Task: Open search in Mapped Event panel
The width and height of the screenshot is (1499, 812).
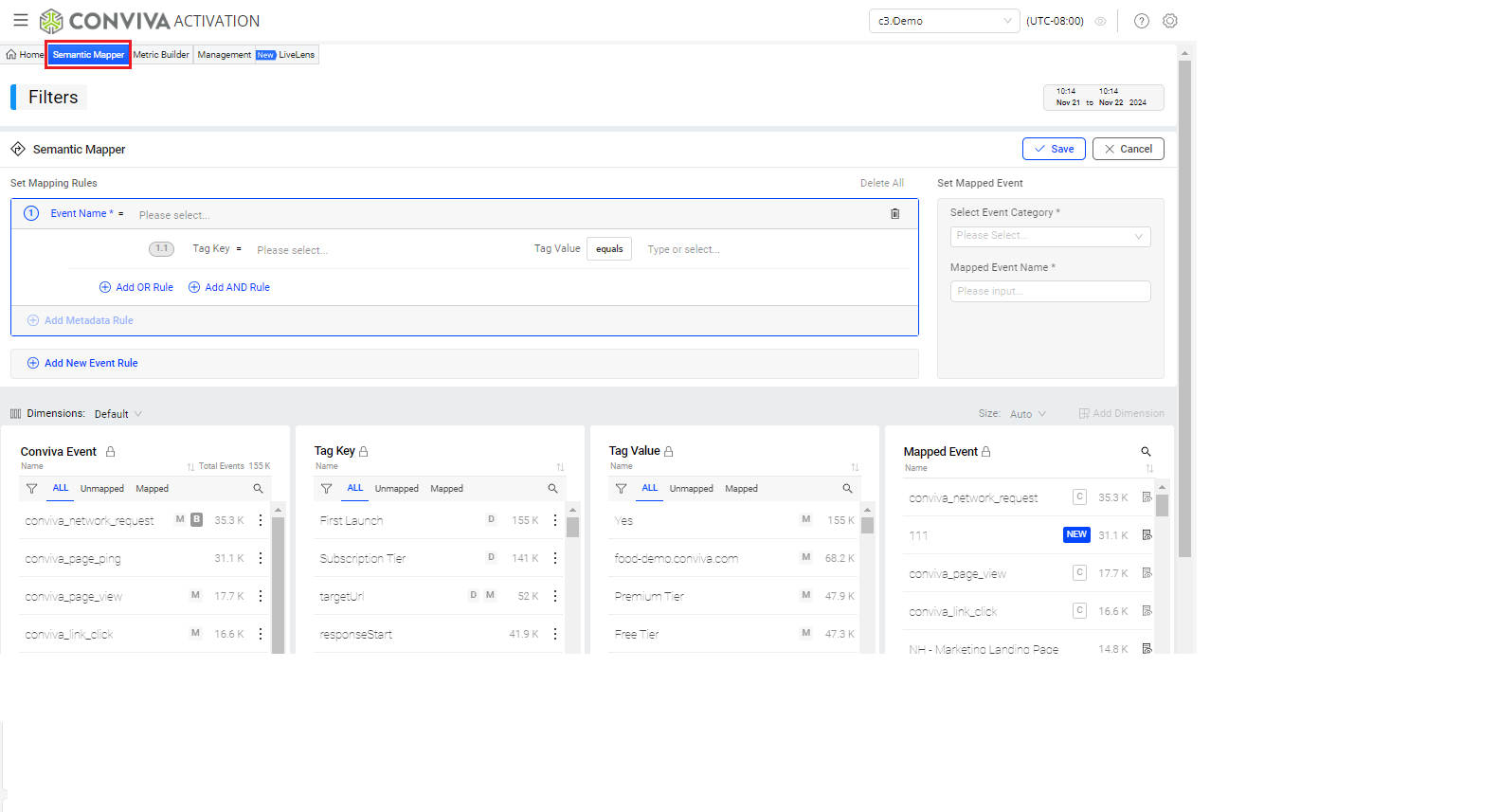Action: click(x=1146, y=452)
